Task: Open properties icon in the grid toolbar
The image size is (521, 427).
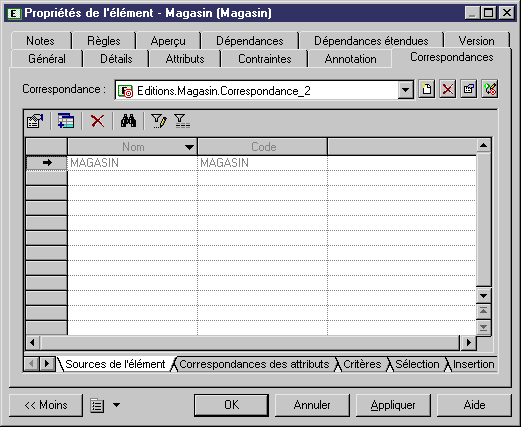Action: click(35, 121)
